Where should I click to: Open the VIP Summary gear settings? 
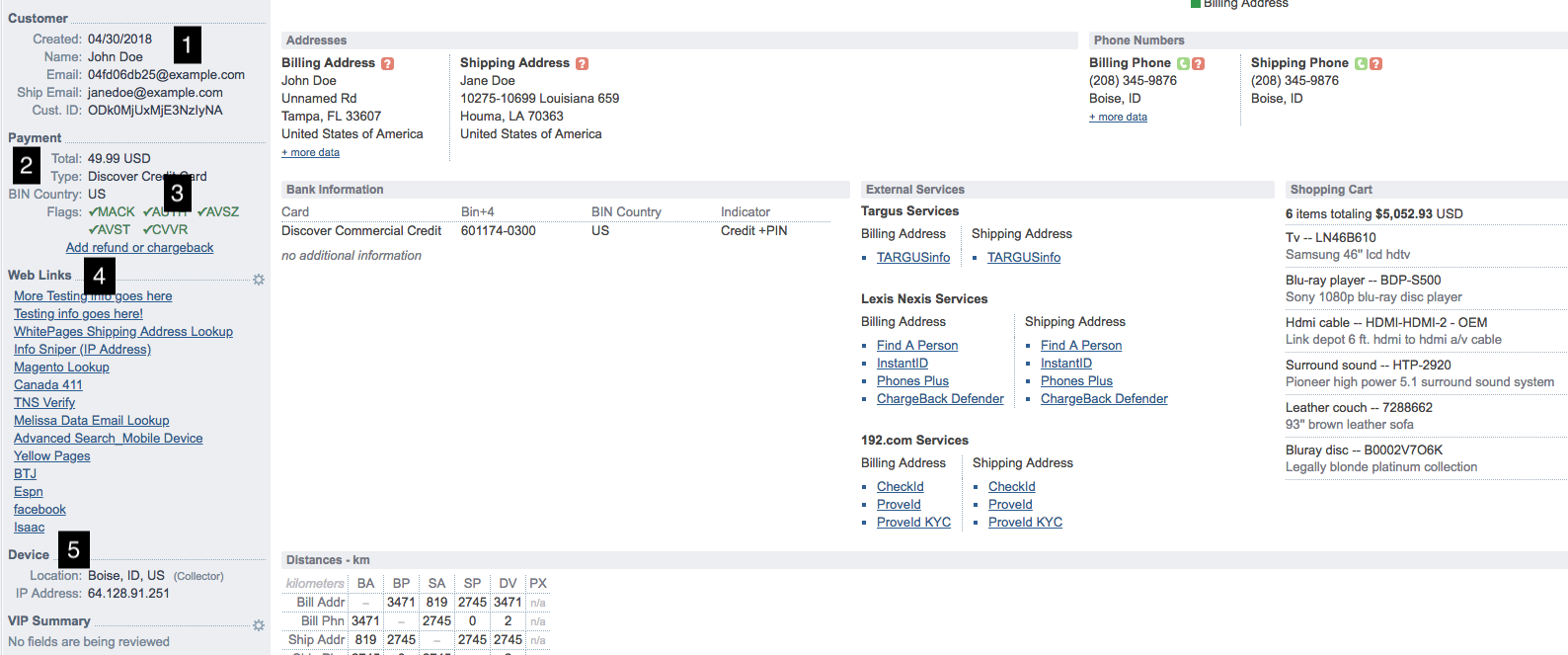point(259,625)
